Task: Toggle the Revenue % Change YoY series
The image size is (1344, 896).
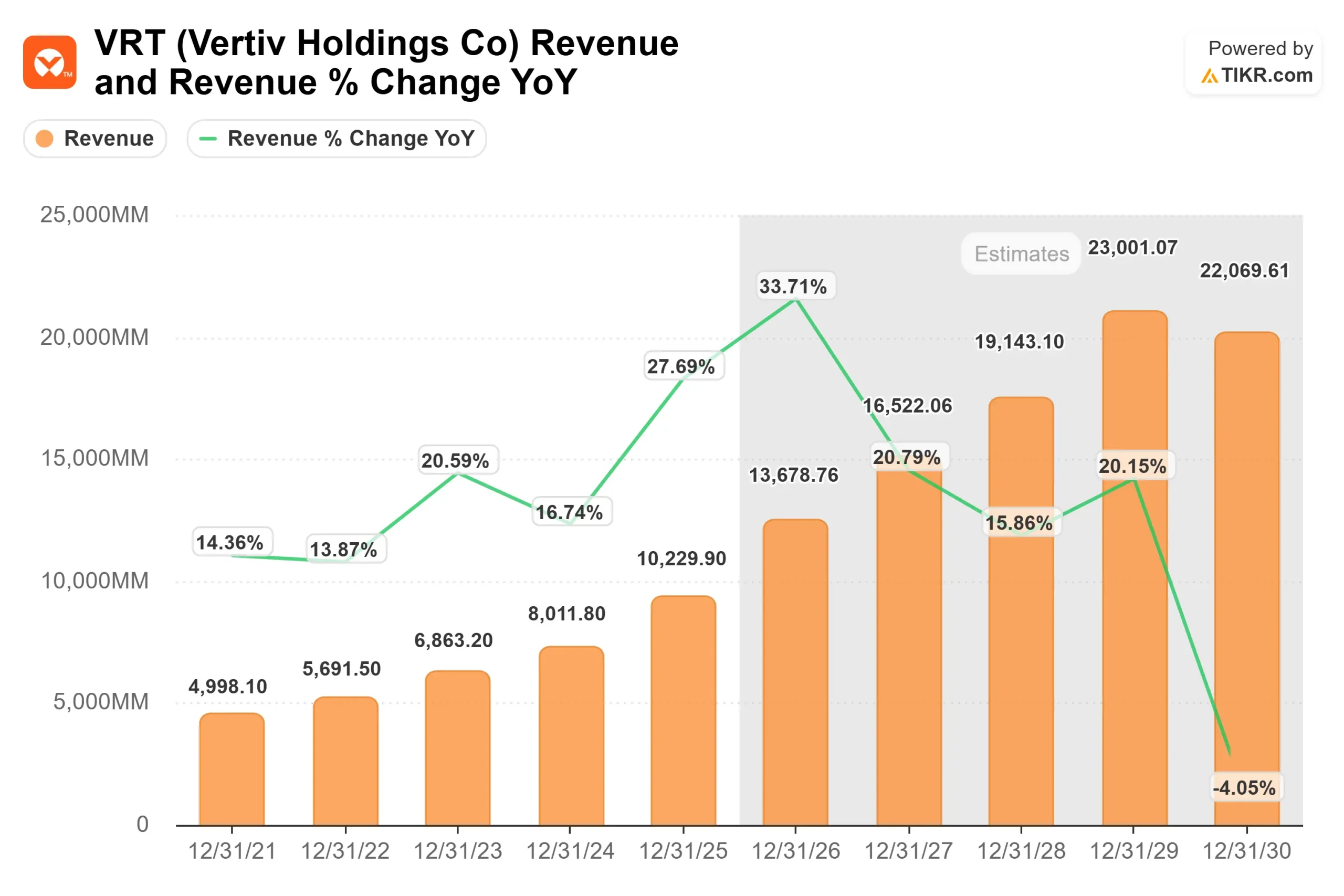Action: (x=336, y=138)
